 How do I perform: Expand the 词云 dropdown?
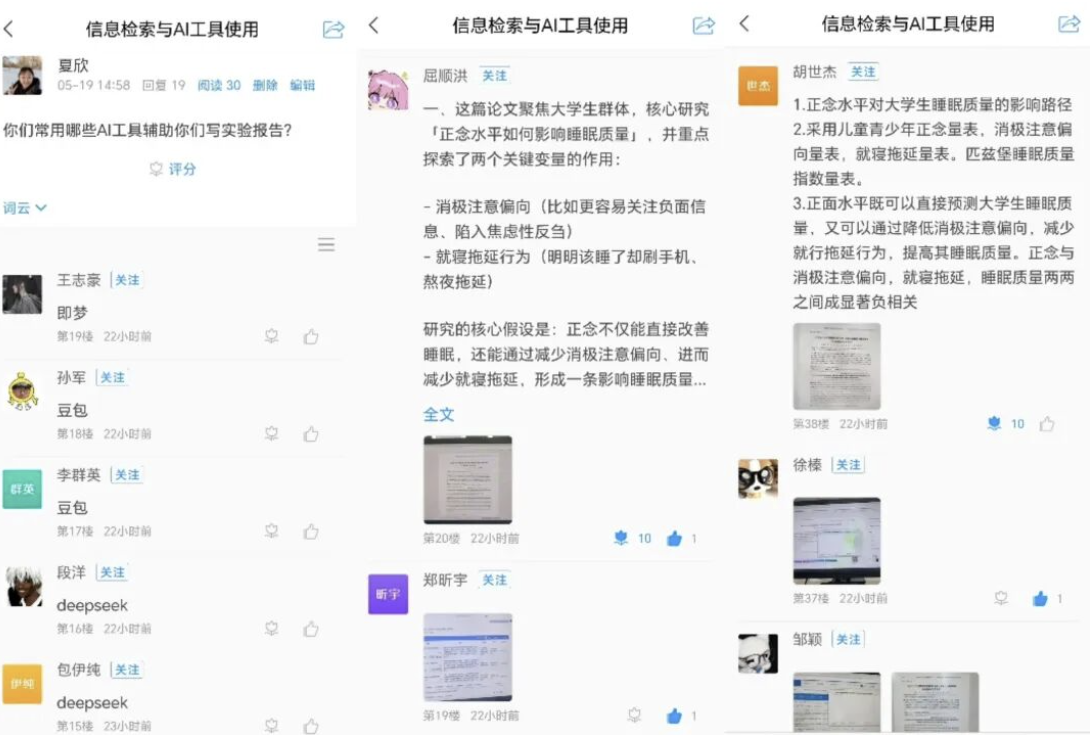25,208
